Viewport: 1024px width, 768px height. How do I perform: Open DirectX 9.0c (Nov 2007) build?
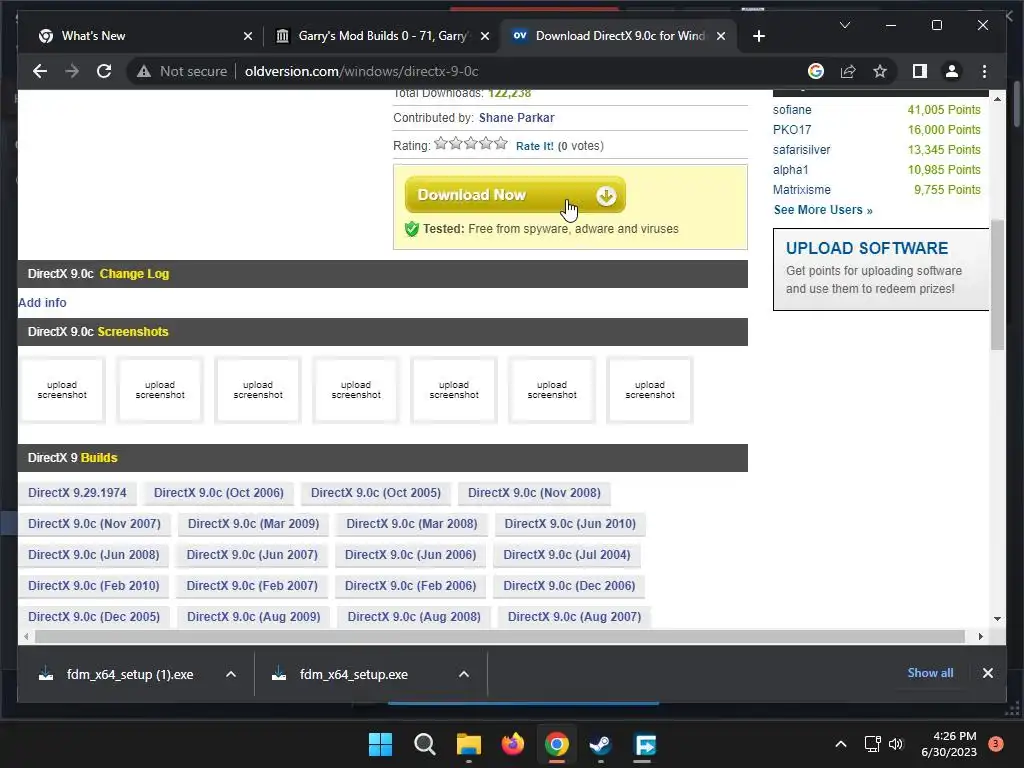pos(94,524)
